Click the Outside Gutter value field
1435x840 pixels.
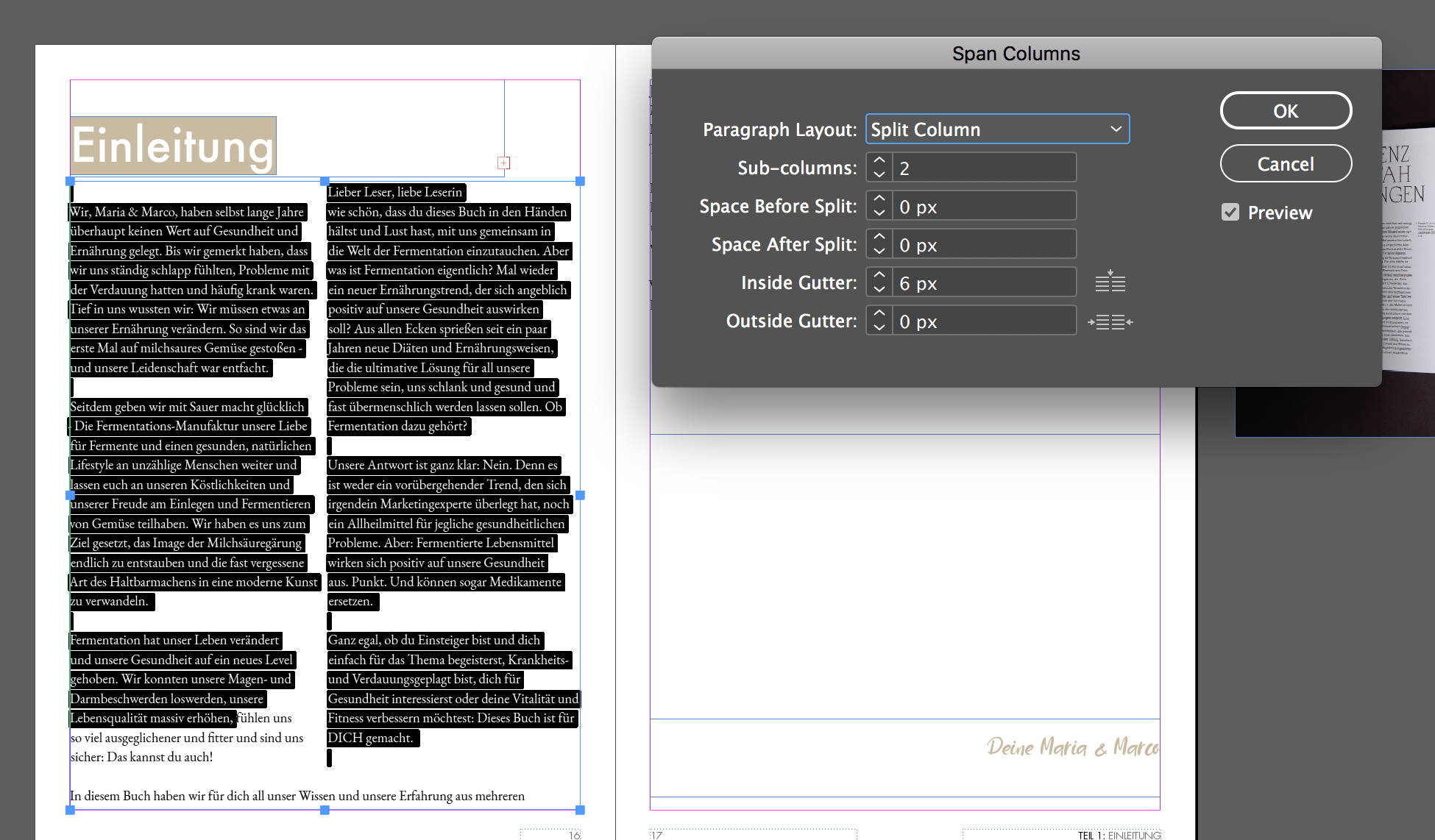click(983, 321)
